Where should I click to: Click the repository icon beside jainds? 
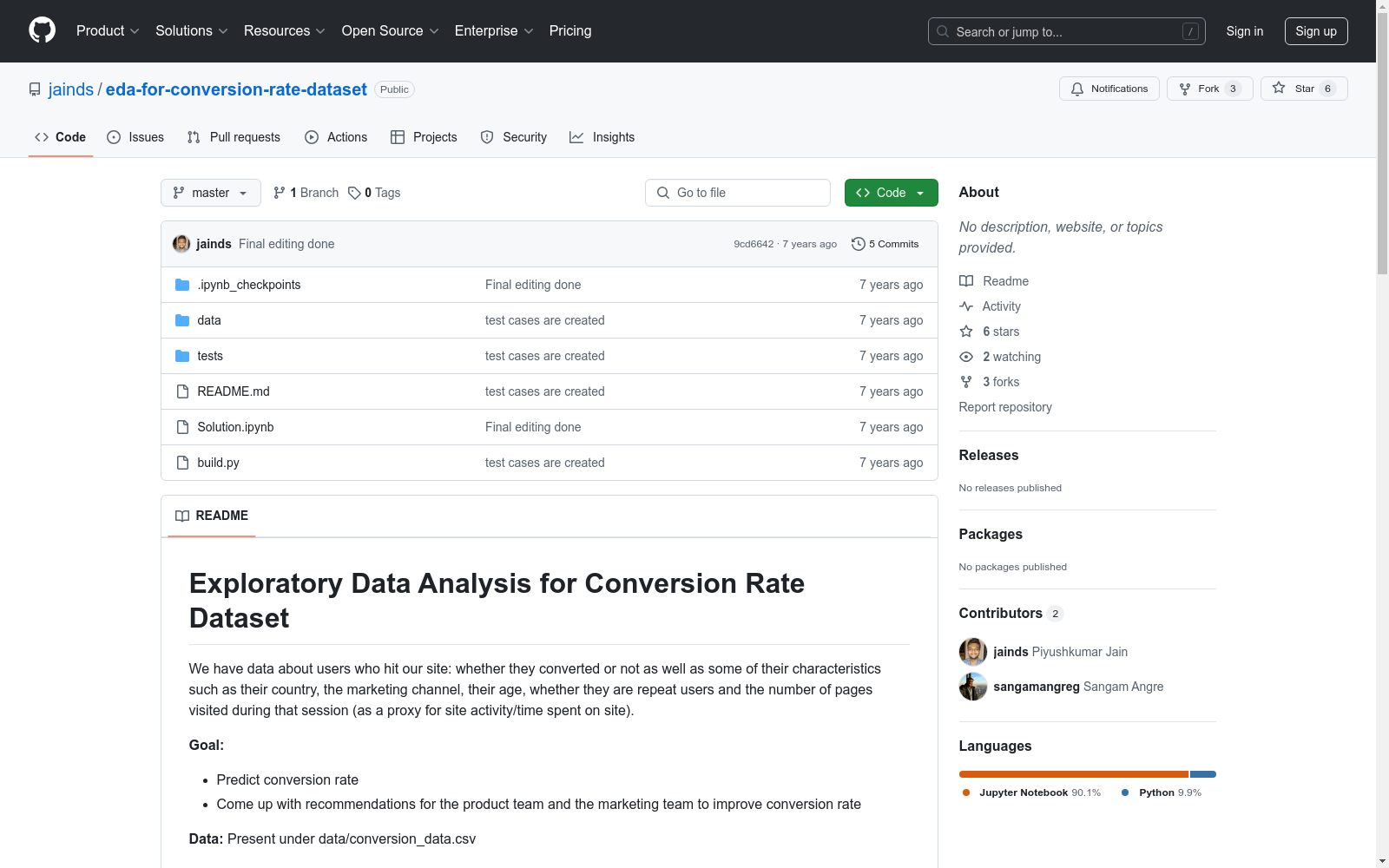click(35, 89)
